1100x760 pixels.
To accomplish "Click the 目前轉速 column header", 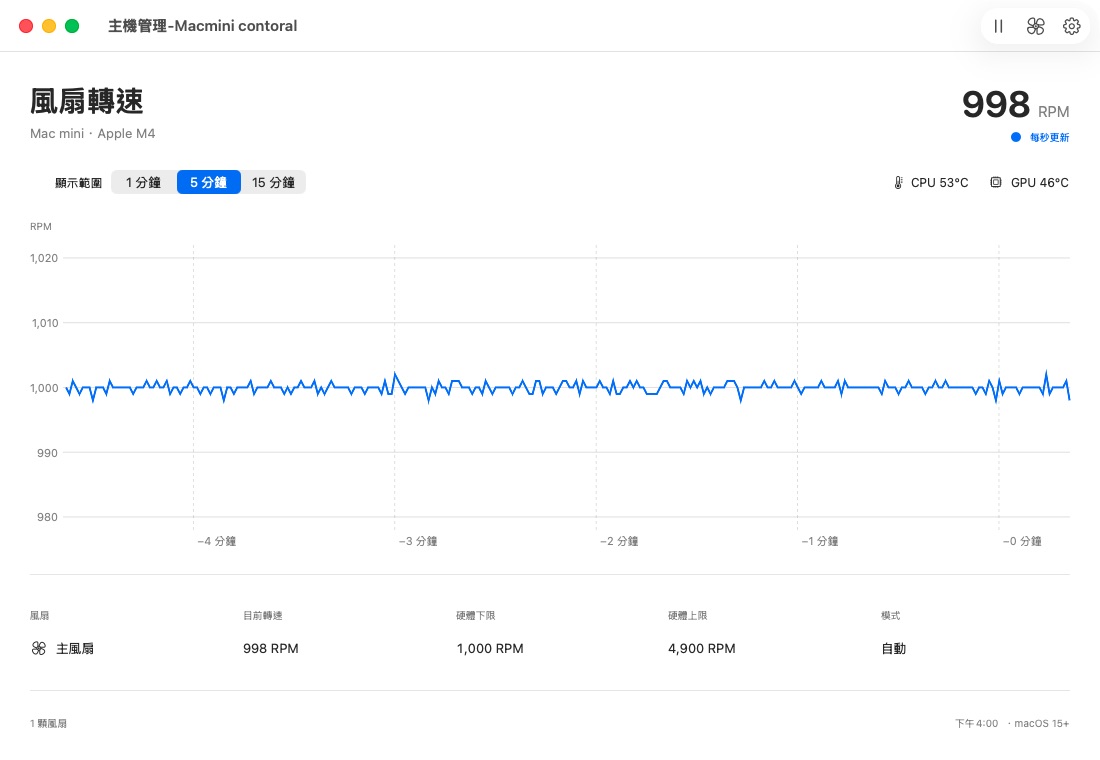I will point(262,615).
